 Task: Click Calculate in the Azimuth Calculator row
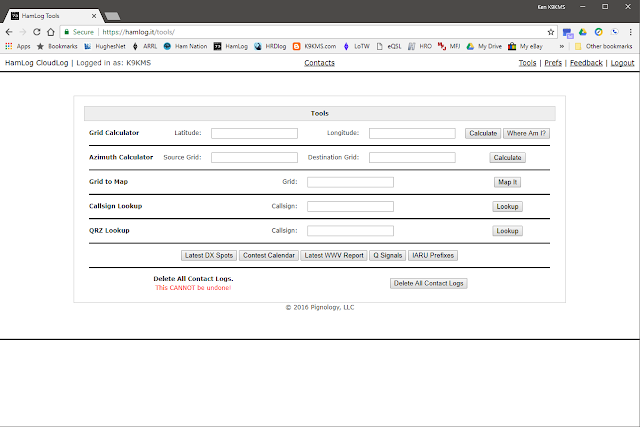507,158
